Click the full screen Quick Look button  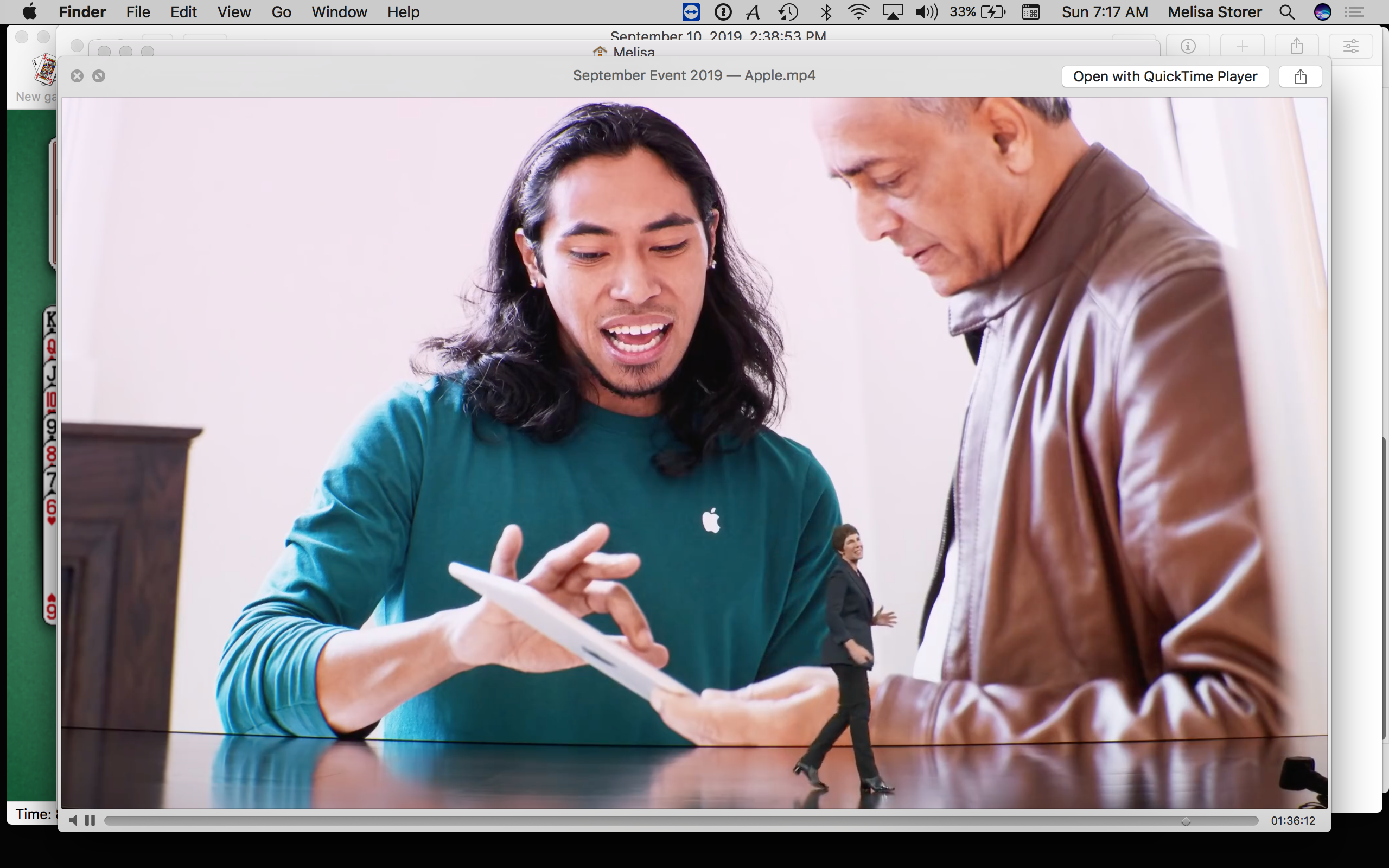pyautogui.click(x=99, y=76)
